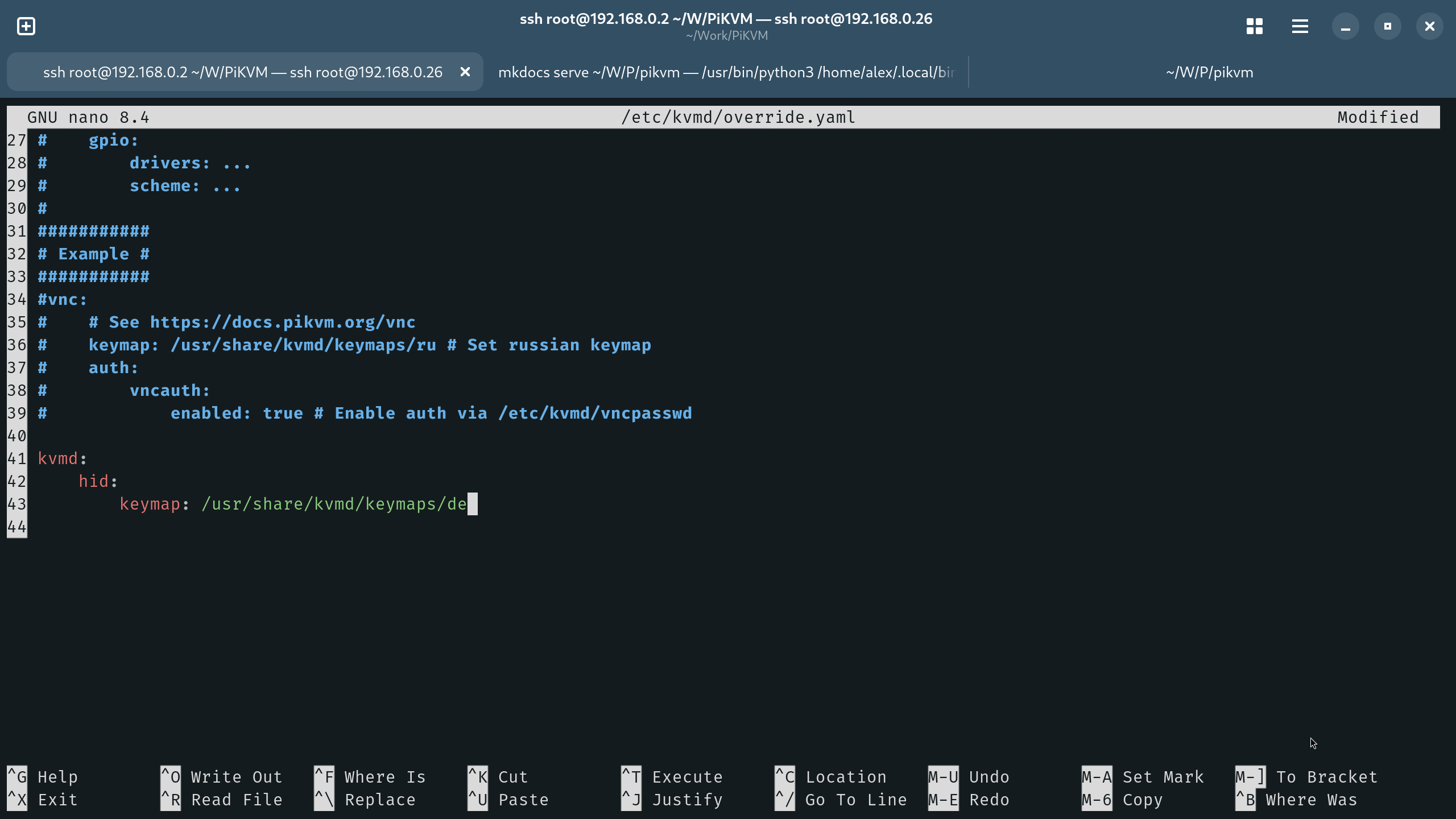Select the ssh root@192.168.0.2 tab

tap(242, 72)
